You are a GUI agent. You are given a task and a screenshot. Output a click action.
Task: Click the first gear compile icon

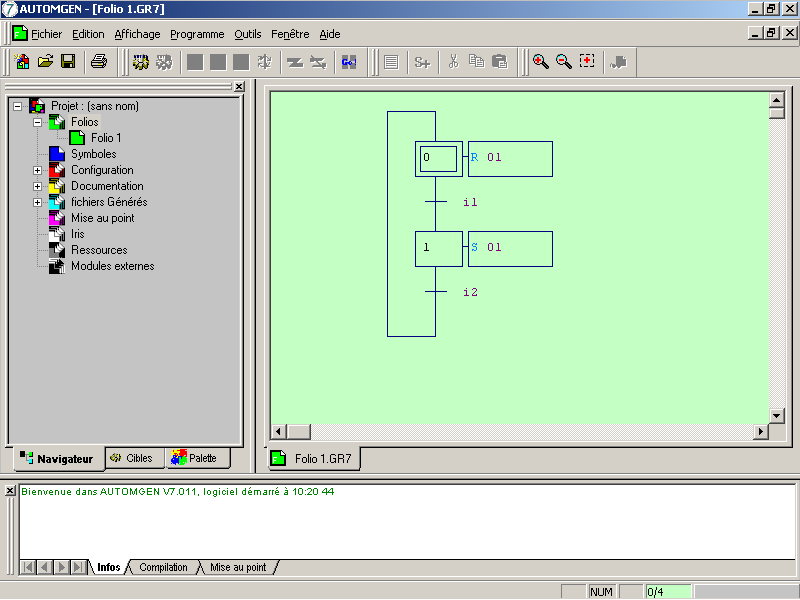tap(141, 62)
